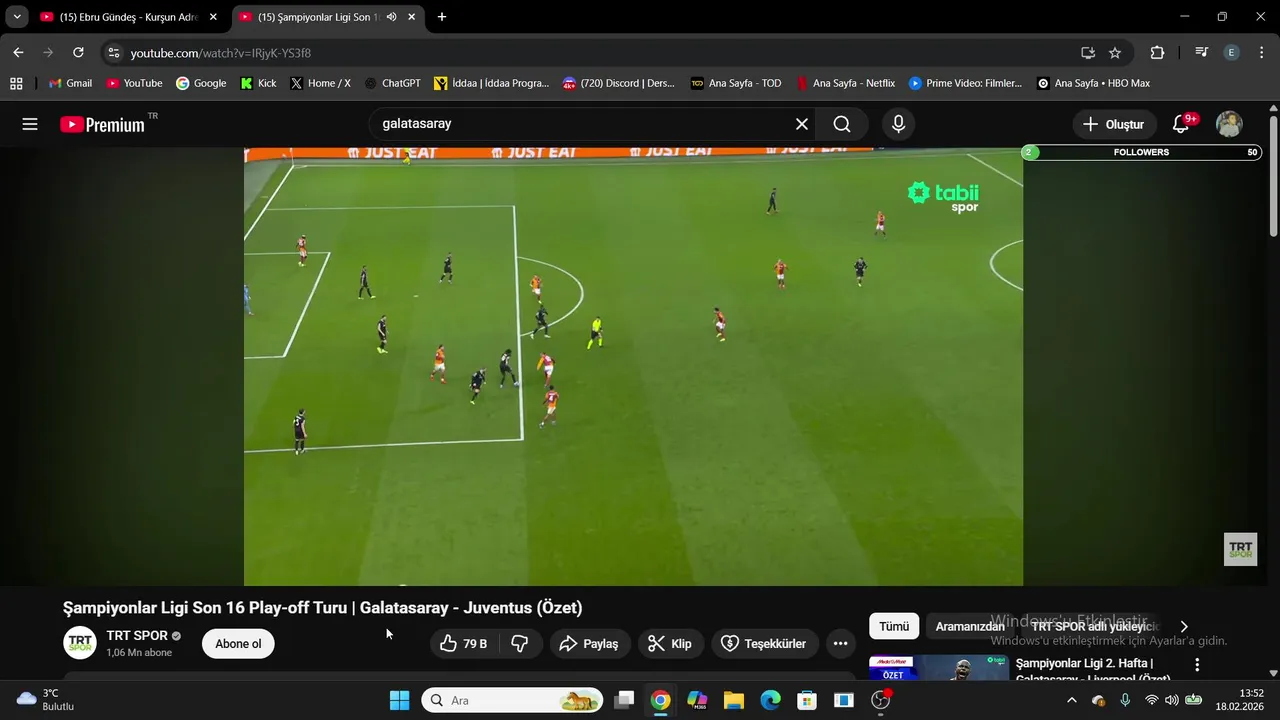Open the Ana Sayfa HBO Max bookmark
The width and height of the screenshot is (1280, 720).
[1093, 83]
